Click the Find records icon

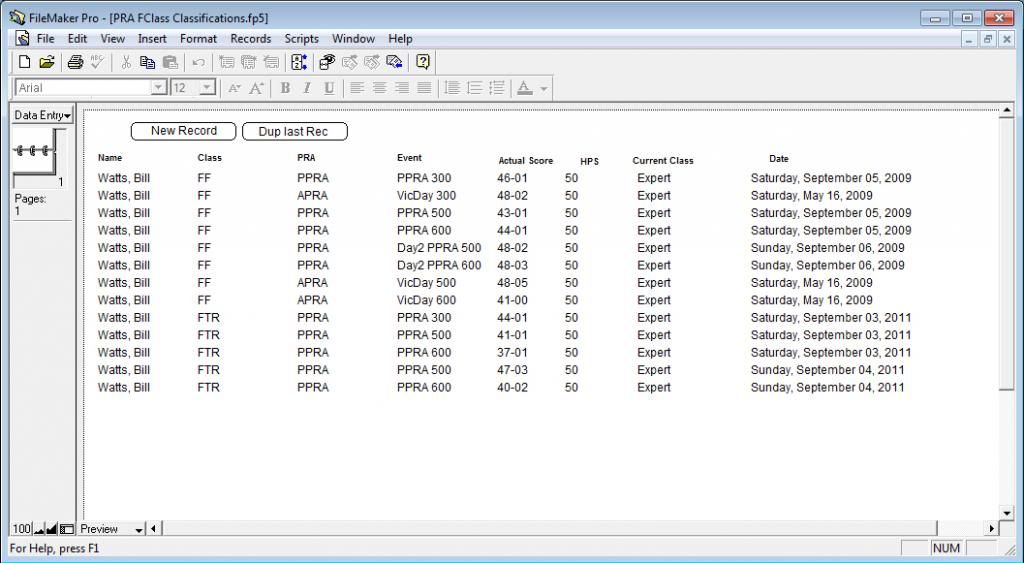click(327, 62)
